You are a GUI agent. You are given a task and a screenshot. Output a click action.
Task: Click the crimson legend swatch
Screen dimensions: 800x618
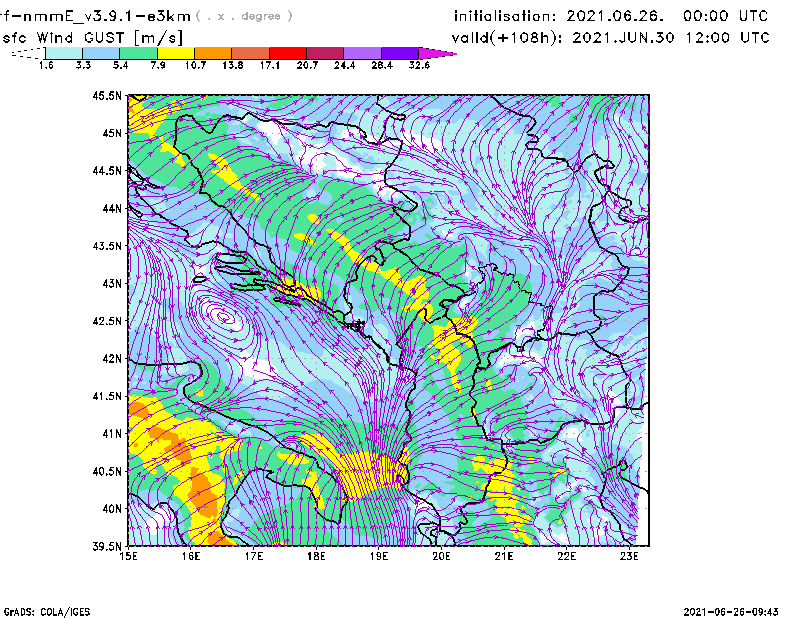(x=325, y=53)
